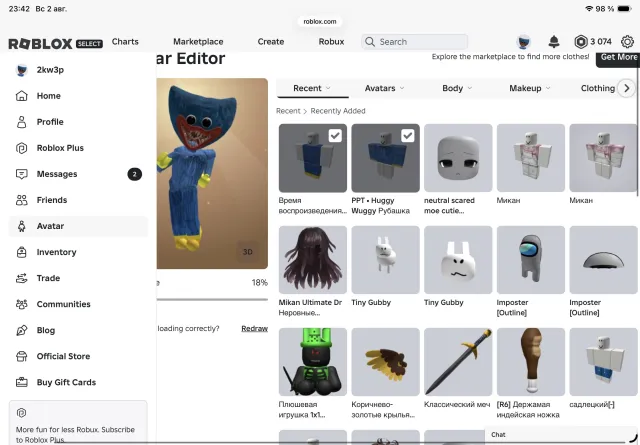Open the Robux menu item
The height and width of the screenshot is (445, 640).
[331, 42]
